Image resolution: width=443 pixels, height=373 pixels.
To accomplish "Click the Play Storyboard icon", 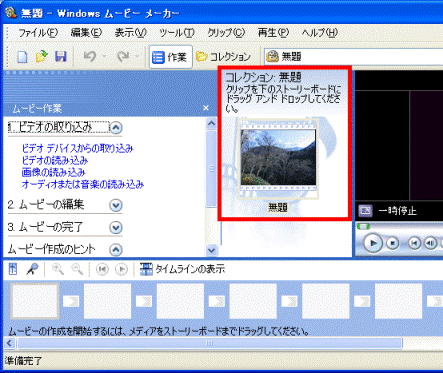I will click(122, 269).
